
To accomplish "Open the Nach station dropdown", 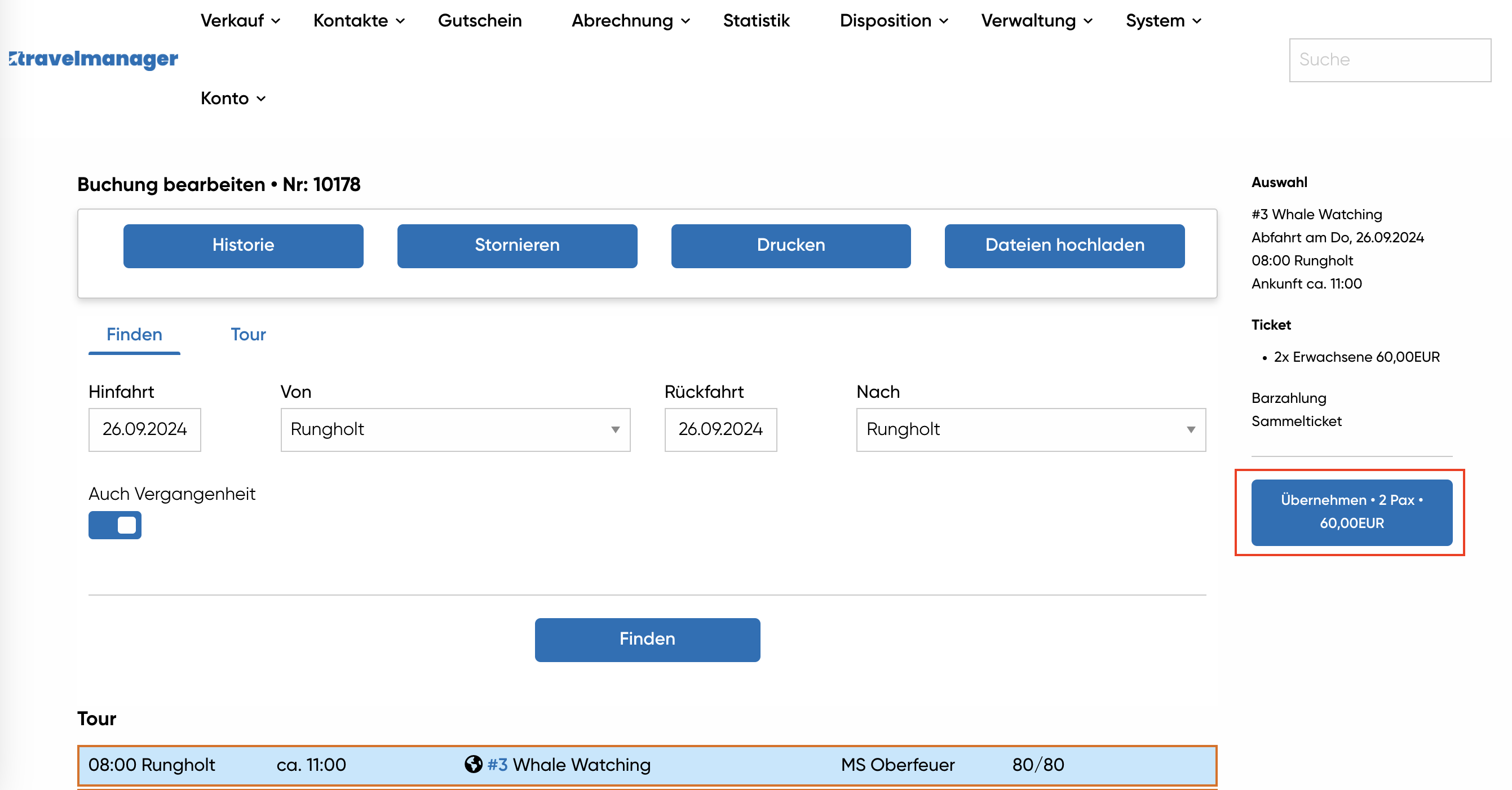I will tap(1031, 429).
